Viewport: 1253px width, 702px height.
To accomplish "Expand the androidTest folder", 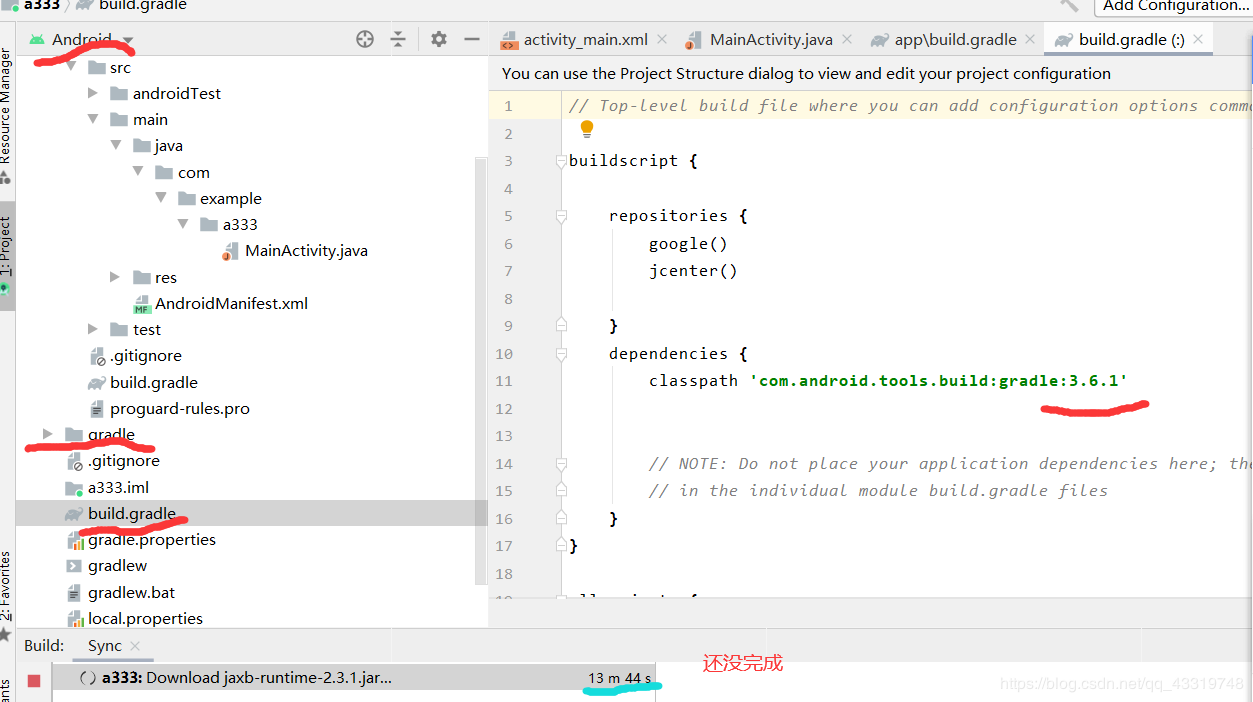I will [93, 93].
